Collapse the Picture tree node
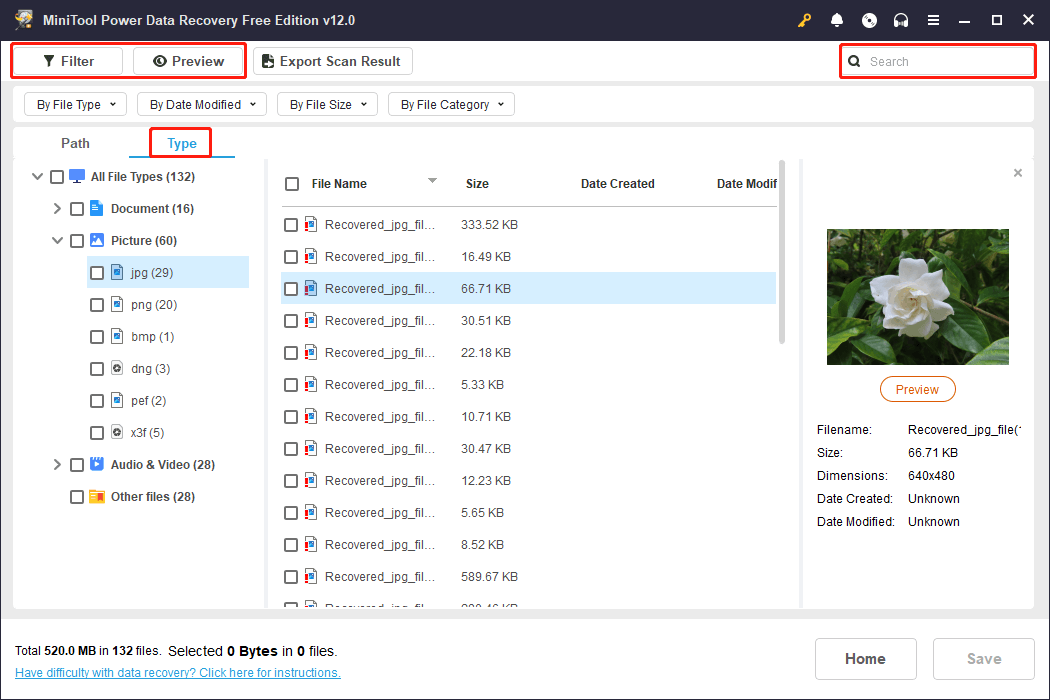Image resolution: width=1050 pixels, height=700 pixels. pos(58,240)
